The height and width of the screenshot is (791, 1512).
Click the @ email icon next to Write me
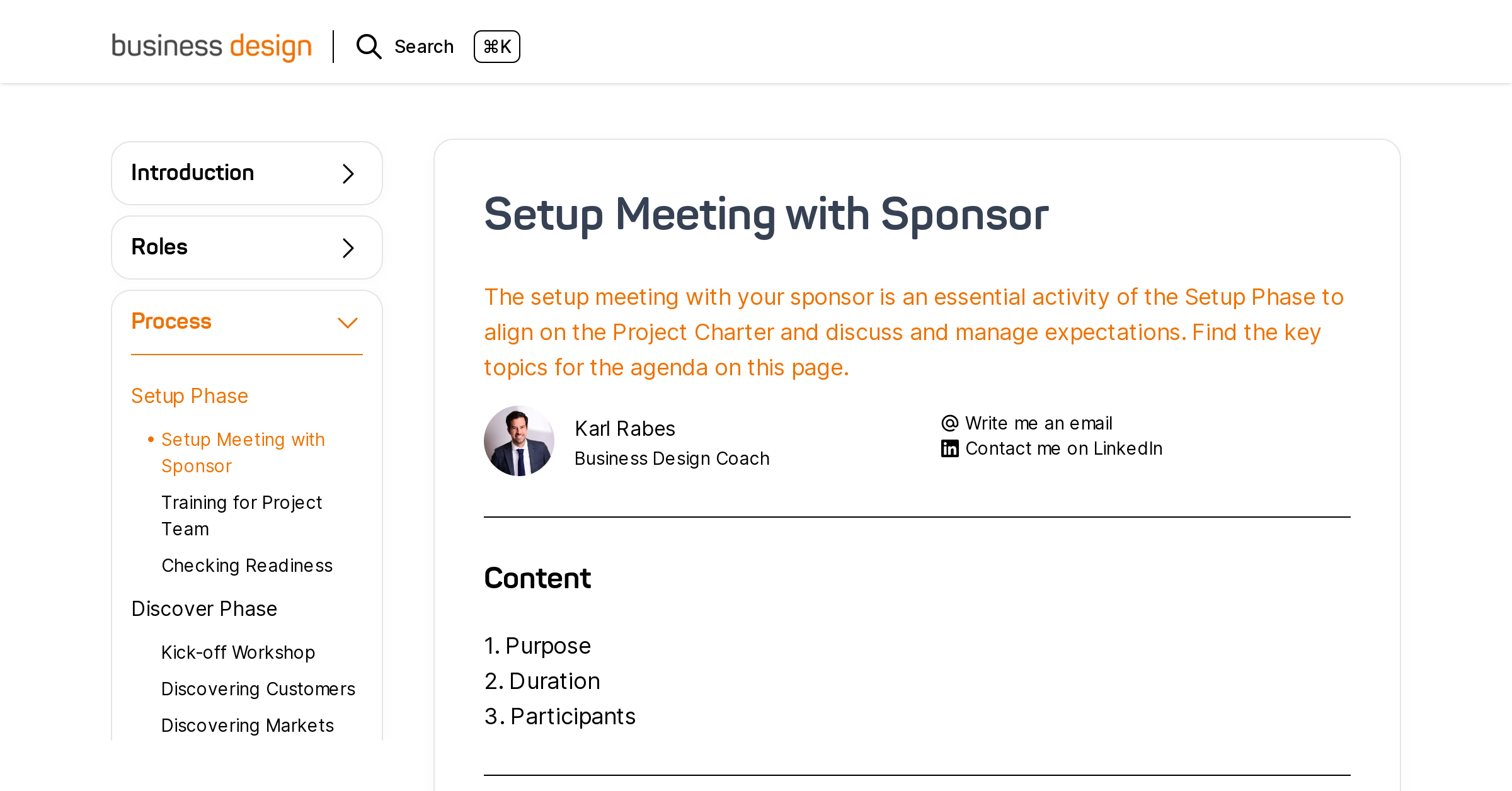click(x=949, y=423)
